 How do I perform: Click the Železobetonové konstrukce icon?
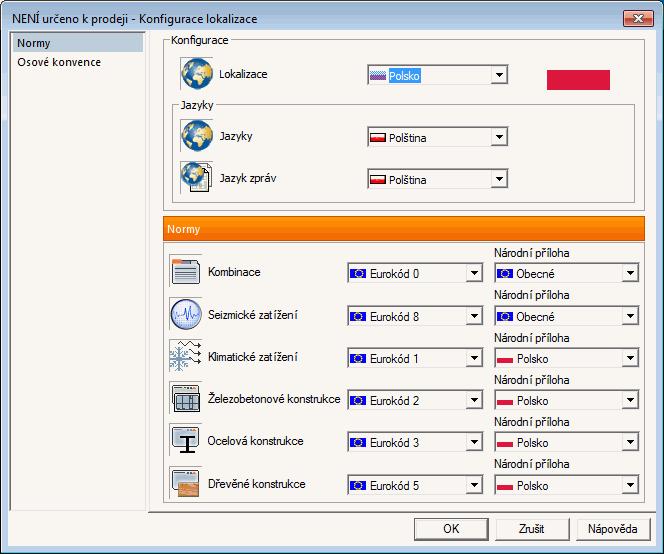click(186, 398)
